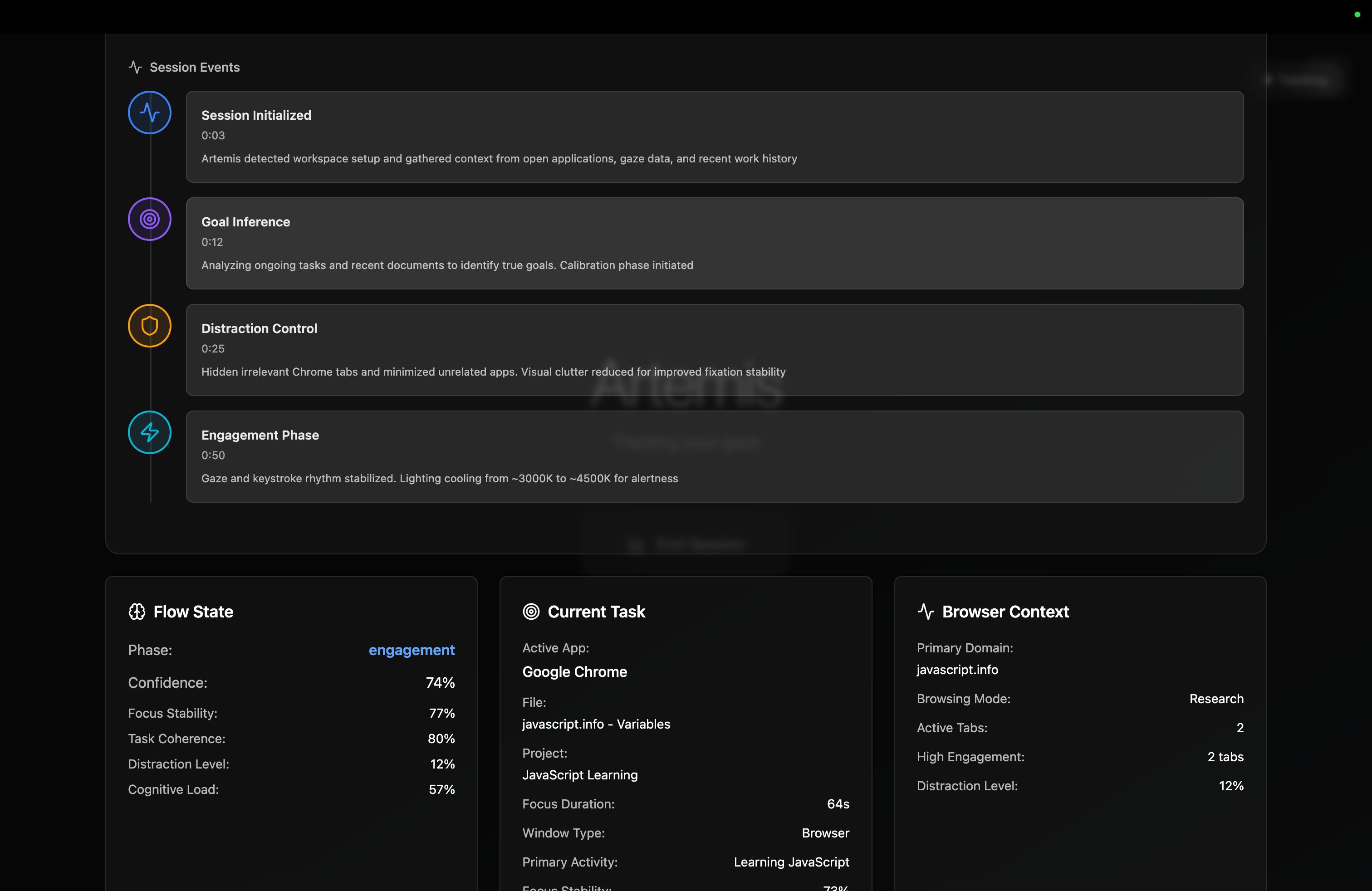1372x891 pixels.
Task: Toggle the Browser window type value
Action: coord(825,833)
